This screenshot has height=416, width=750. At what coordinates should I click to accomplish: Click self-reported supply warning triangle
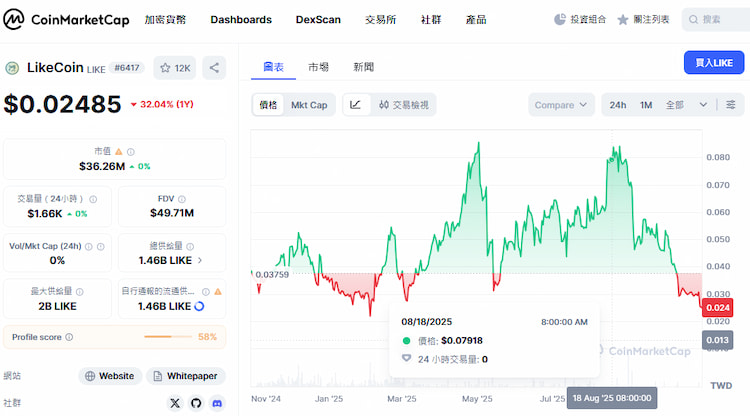(218, 292)
